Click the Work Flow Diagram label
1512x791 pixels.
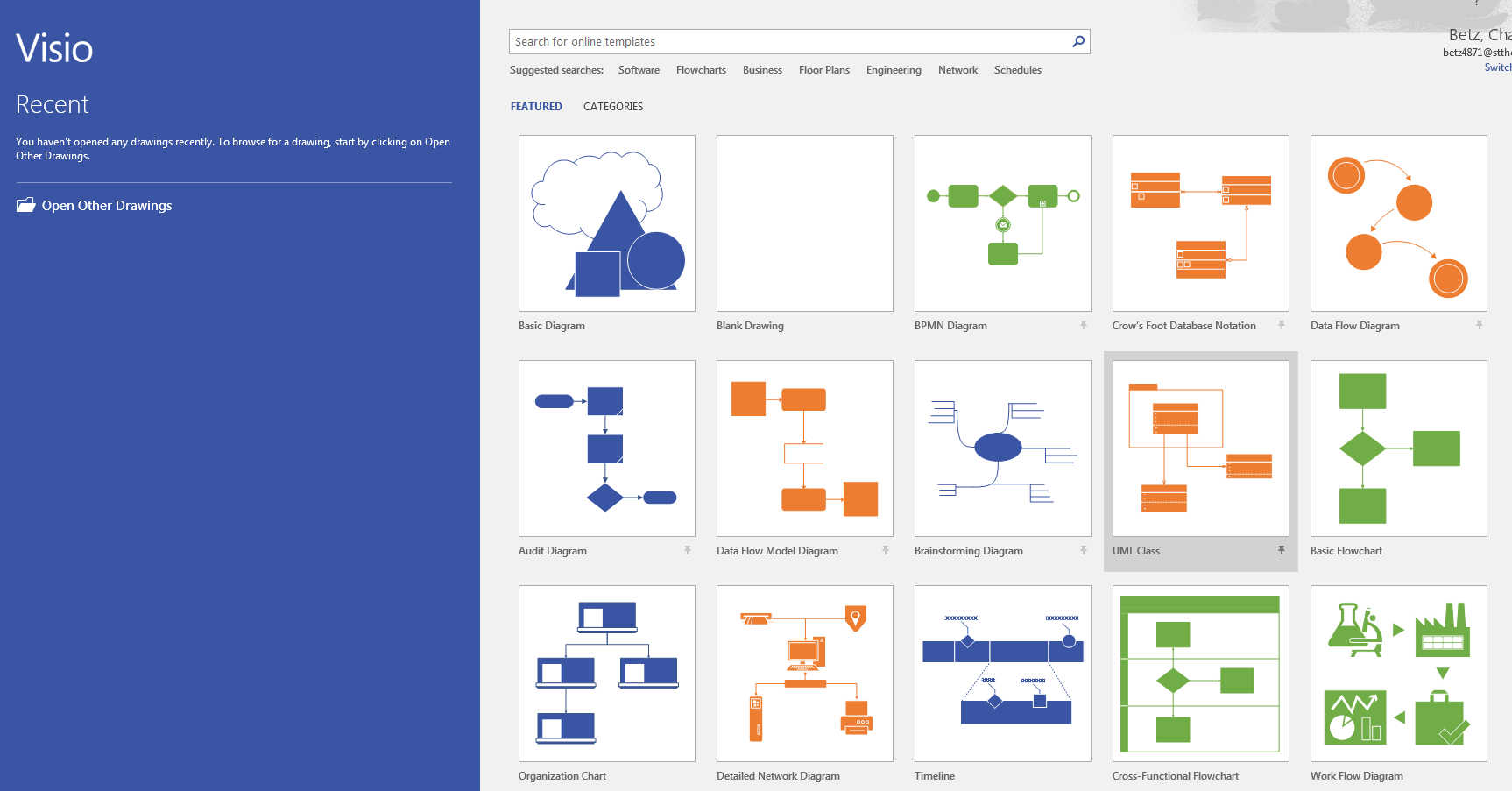[1357, 776]
